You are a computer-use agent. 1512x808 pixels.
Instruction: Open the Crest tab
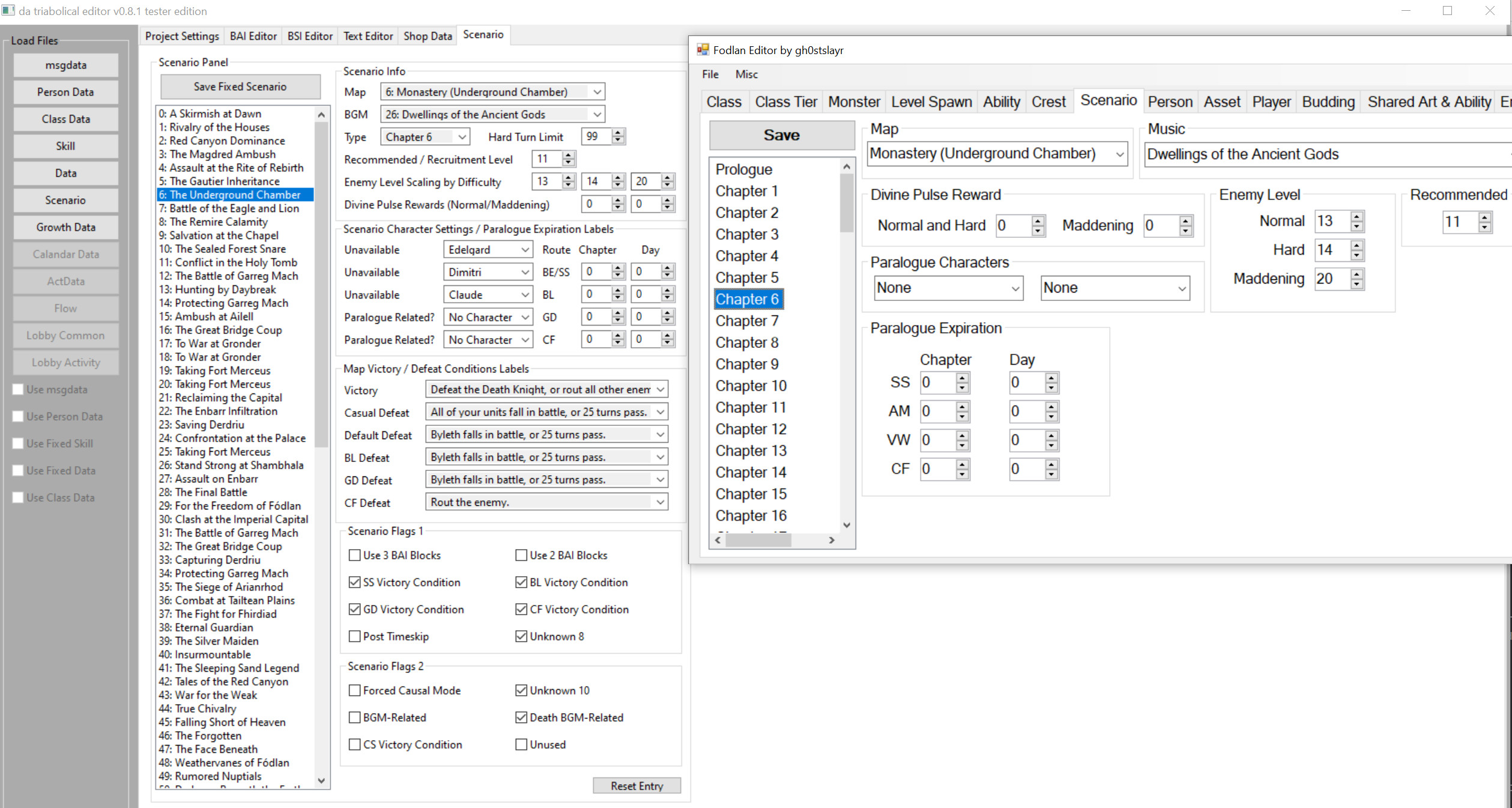1048,101
